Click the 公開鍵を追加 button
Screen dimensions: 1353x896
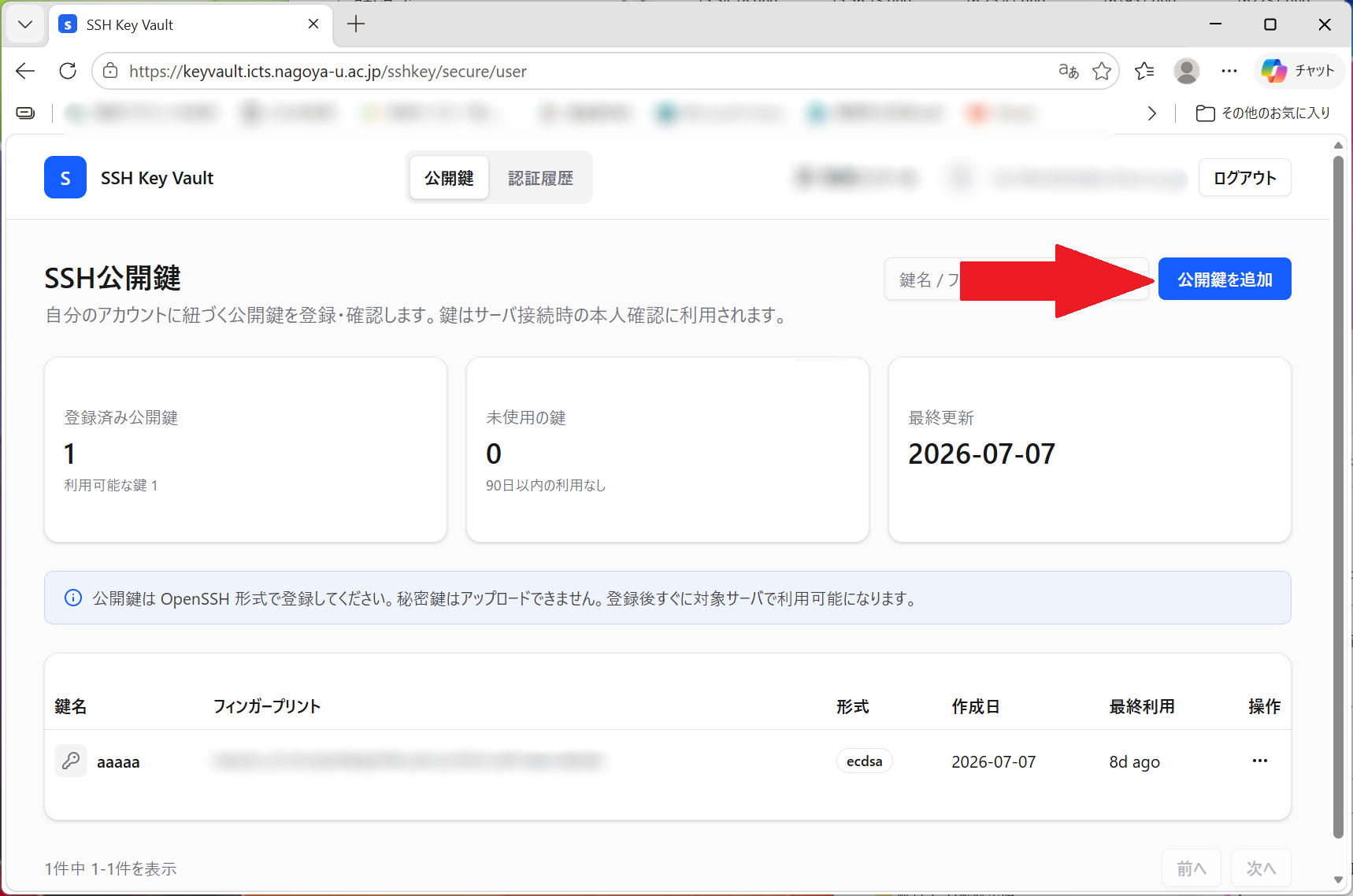pos(1225,279)
